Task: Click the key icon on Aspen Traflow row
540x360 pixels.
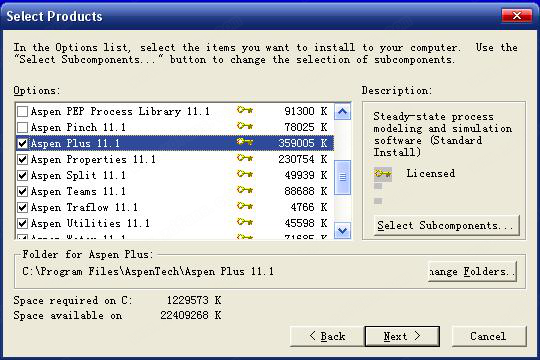Action: 245,206
